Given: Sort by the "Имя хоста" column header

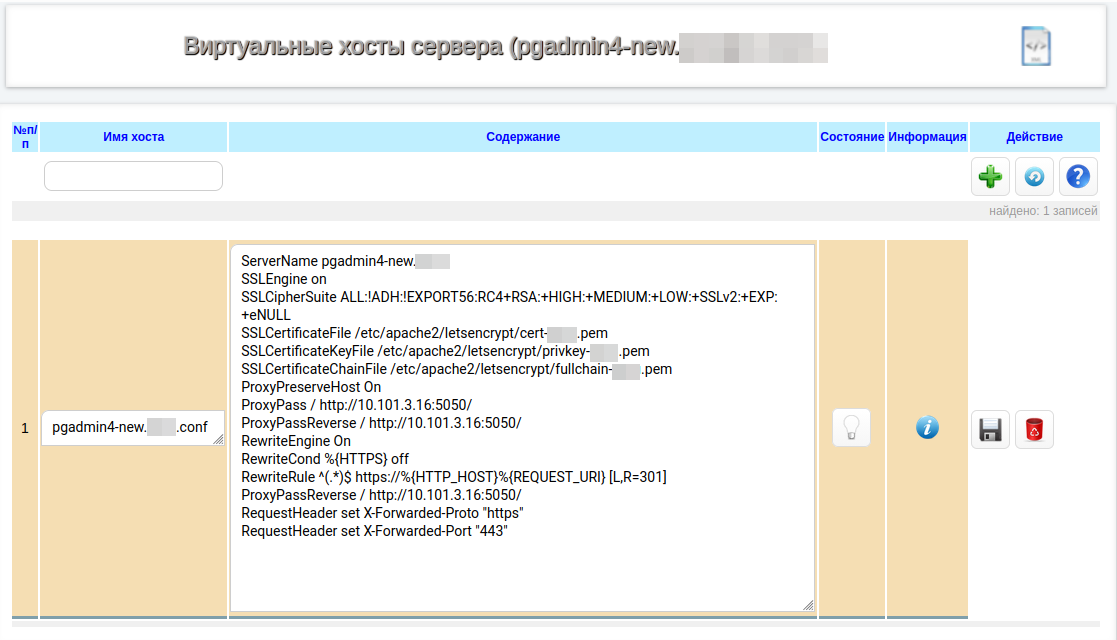Looking at the screenshot, I should 133,137.
